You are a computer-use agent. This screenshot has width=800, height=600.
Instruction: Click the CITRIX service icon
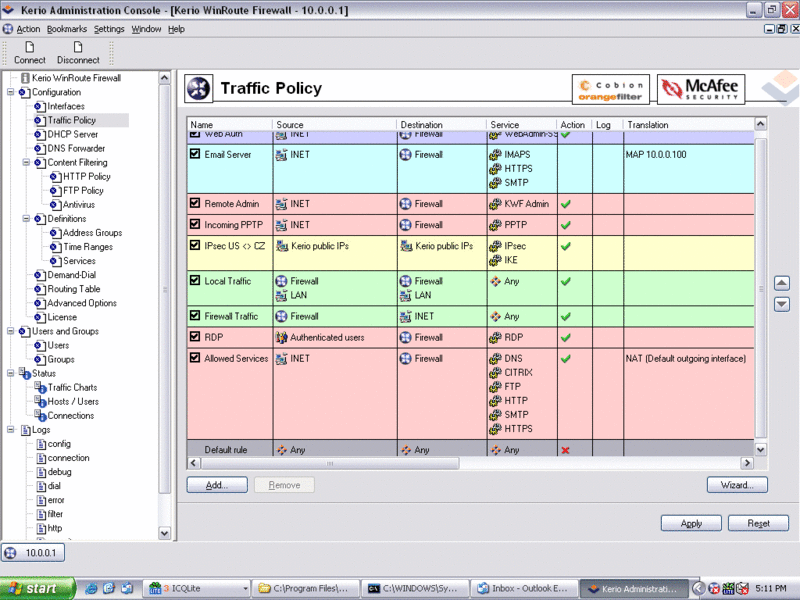coord(495,373)
